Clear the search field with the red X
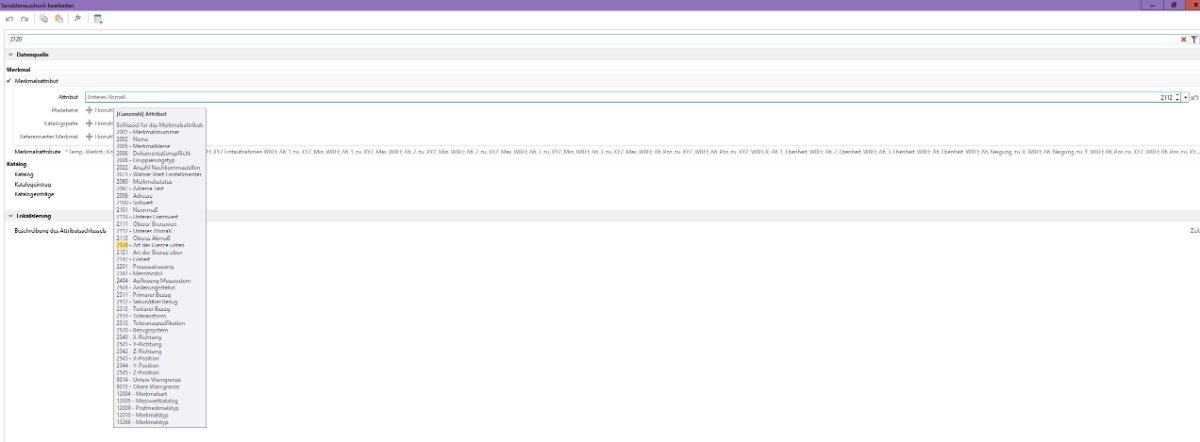Image resolution: width=1200 pixels, height=442 pixels. click(x=1184, y=38)
